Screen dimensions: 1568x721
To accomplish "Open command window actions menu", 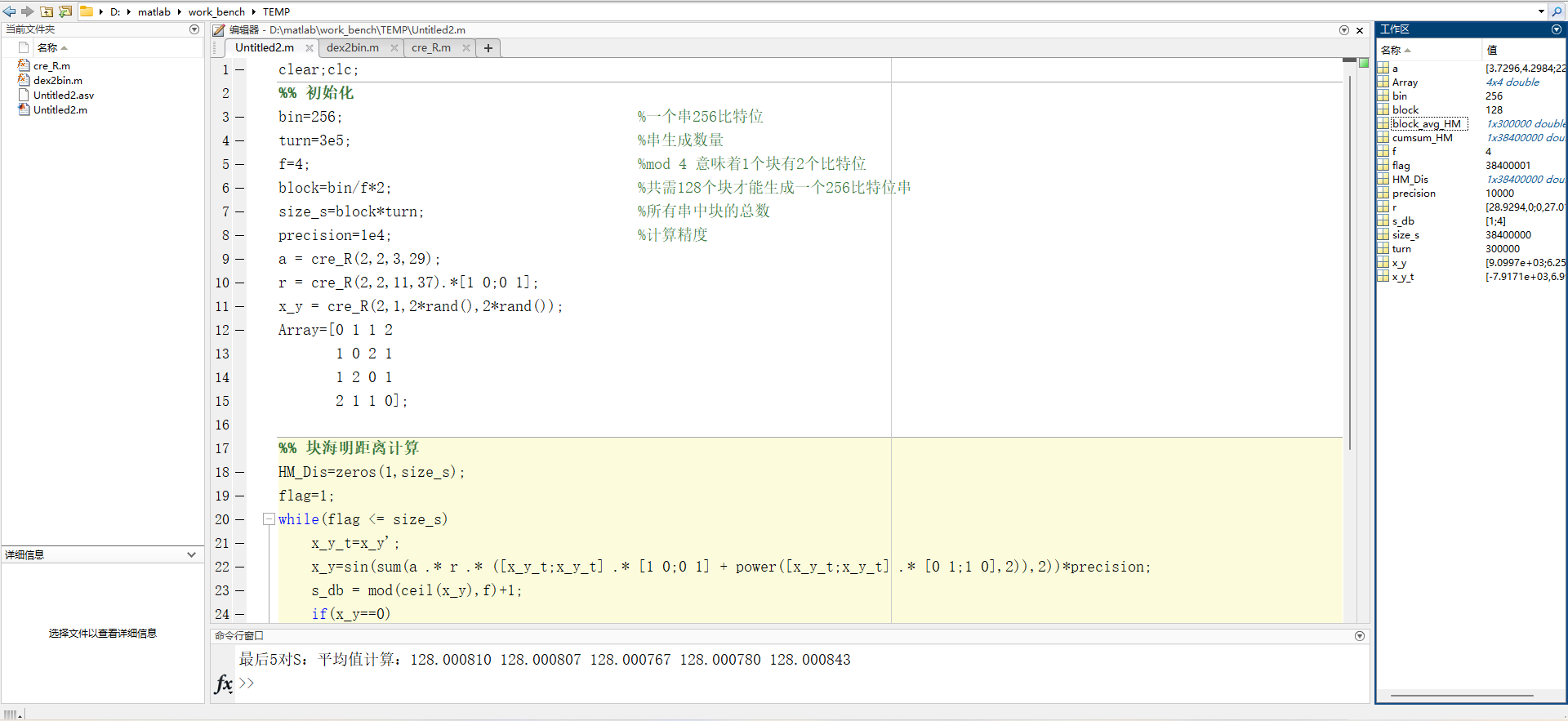I will (x=1360, y=636).
